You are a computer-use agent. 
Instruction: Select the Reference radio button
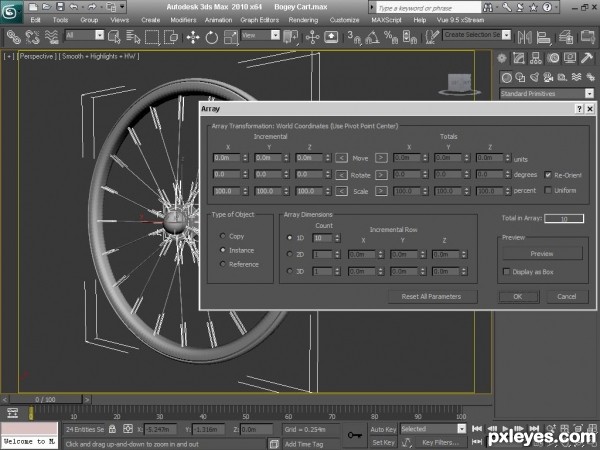[223, 264]
